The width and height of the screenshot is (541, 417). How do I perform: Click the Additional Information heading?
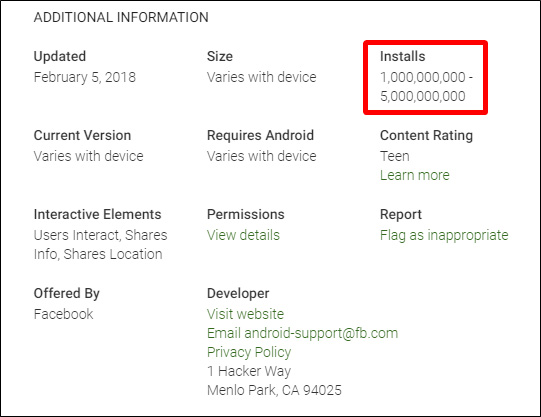coord(121,17)
